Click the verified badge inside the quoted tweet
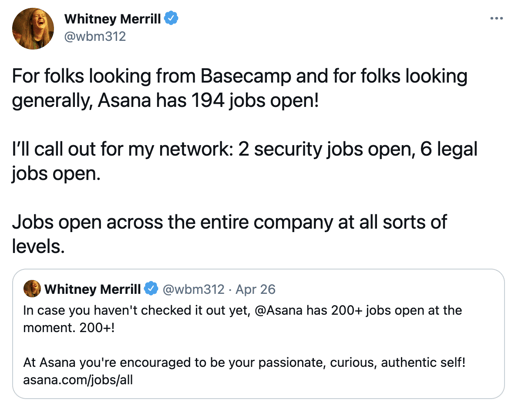The image size is (518, 406). click(151, 289)
